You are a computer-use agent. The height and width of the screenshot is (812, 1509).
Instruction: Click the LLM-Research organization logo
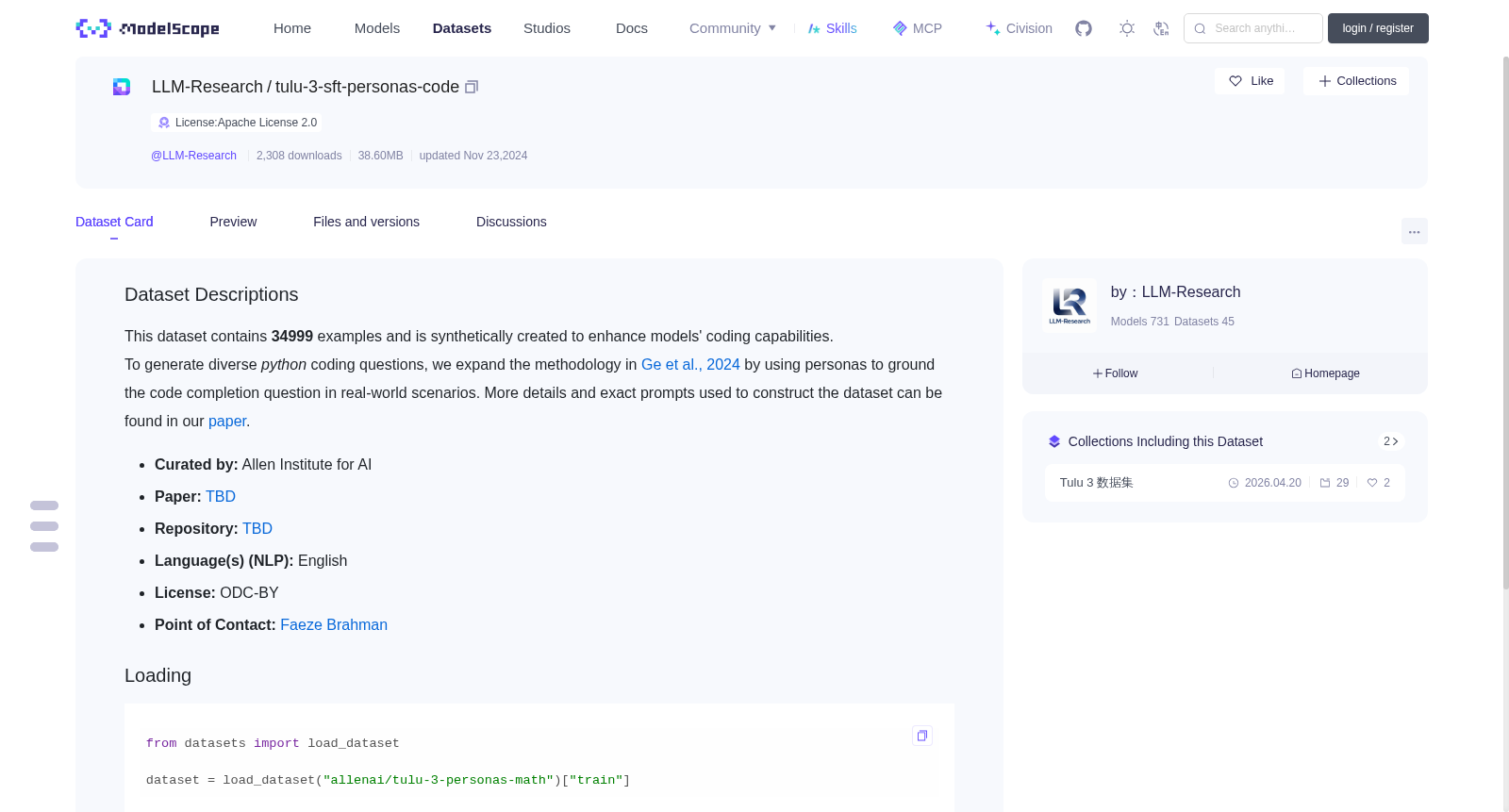tap(1070, 305)
